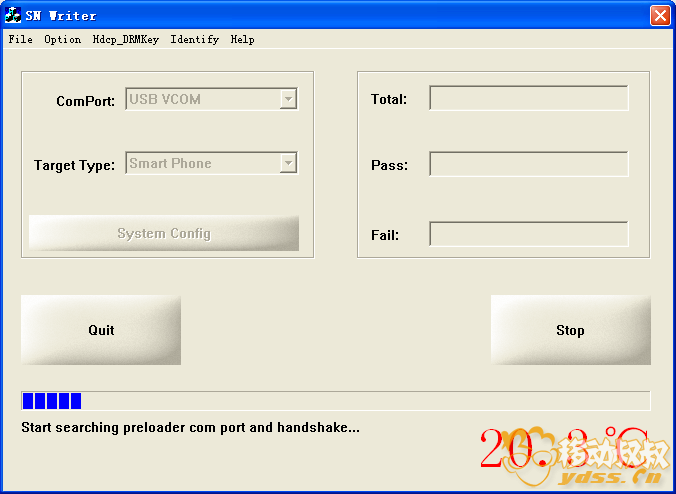The image size is (676, 494).
Task: Click inside the Fail count field
Action: (528, 234)
